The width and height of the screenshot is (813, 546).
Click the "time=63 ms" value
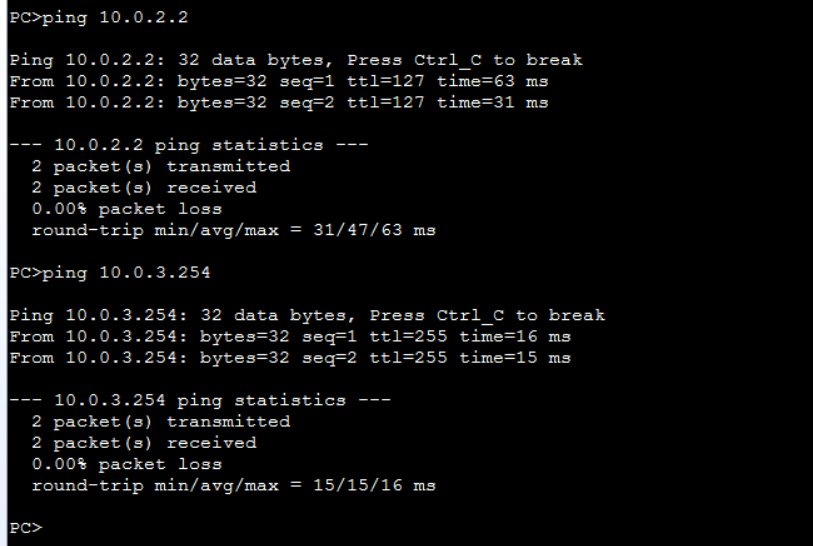coord(492,81)
